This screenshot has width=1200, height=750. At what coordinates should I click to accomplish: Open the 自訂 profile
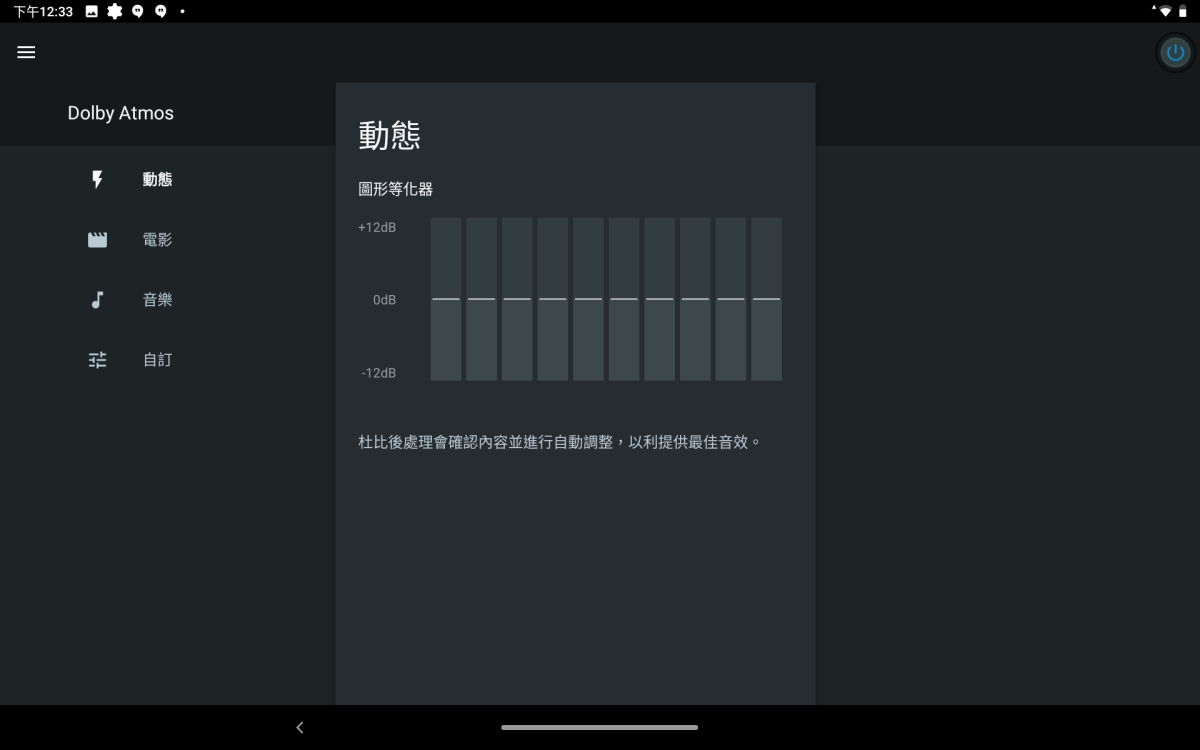pos(157,360)
